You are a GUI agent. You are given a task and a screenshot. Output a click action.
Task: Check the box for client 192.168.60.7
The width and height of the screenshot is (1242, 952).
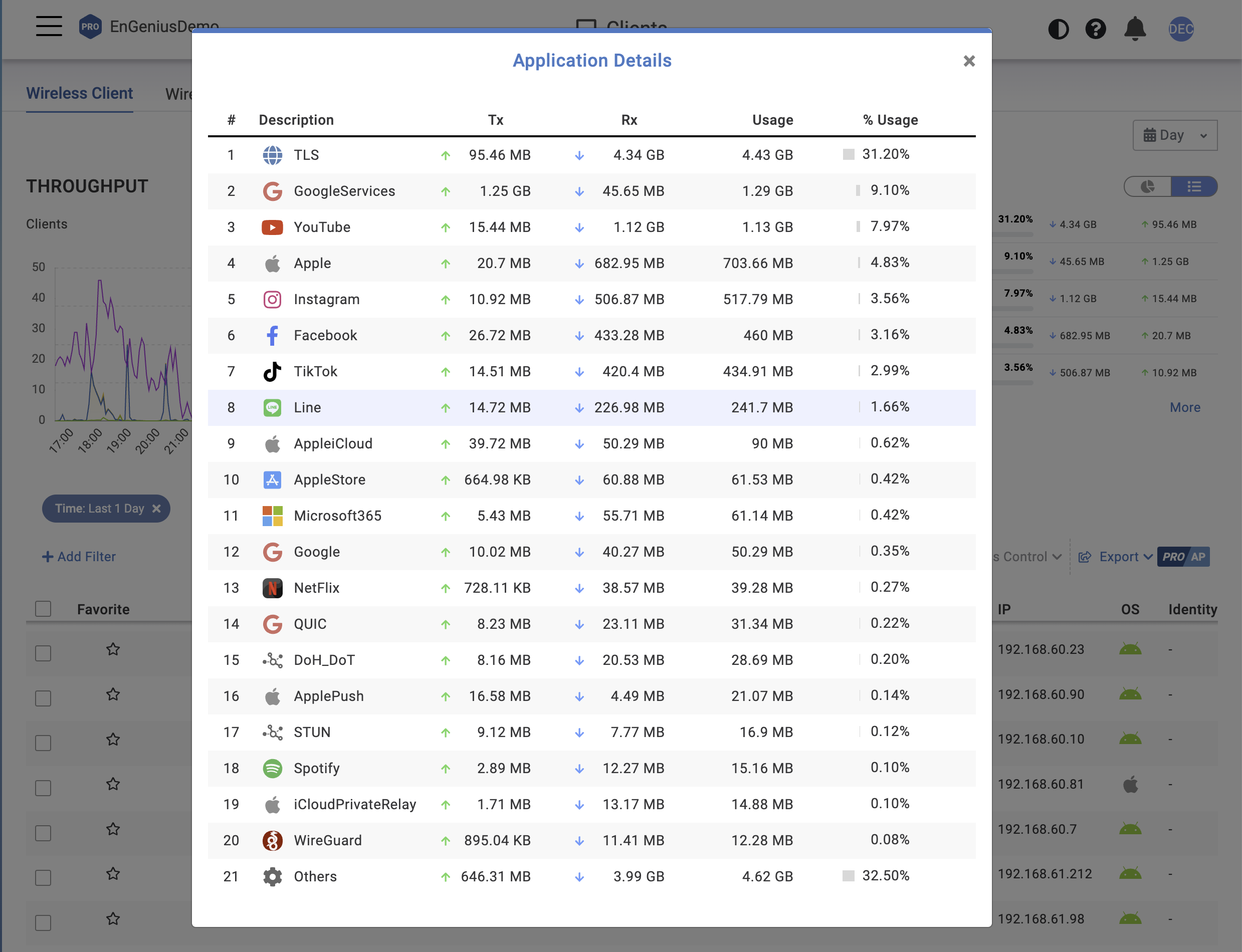click(43, 832)
